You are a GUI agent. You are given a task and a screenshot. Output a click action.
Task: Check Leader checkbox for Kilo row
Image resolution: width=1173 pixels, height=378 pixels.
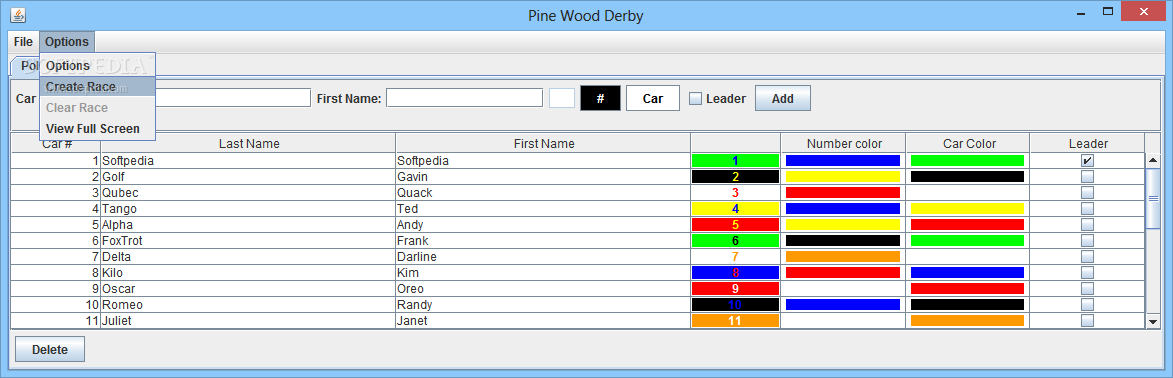[1087, 272]
